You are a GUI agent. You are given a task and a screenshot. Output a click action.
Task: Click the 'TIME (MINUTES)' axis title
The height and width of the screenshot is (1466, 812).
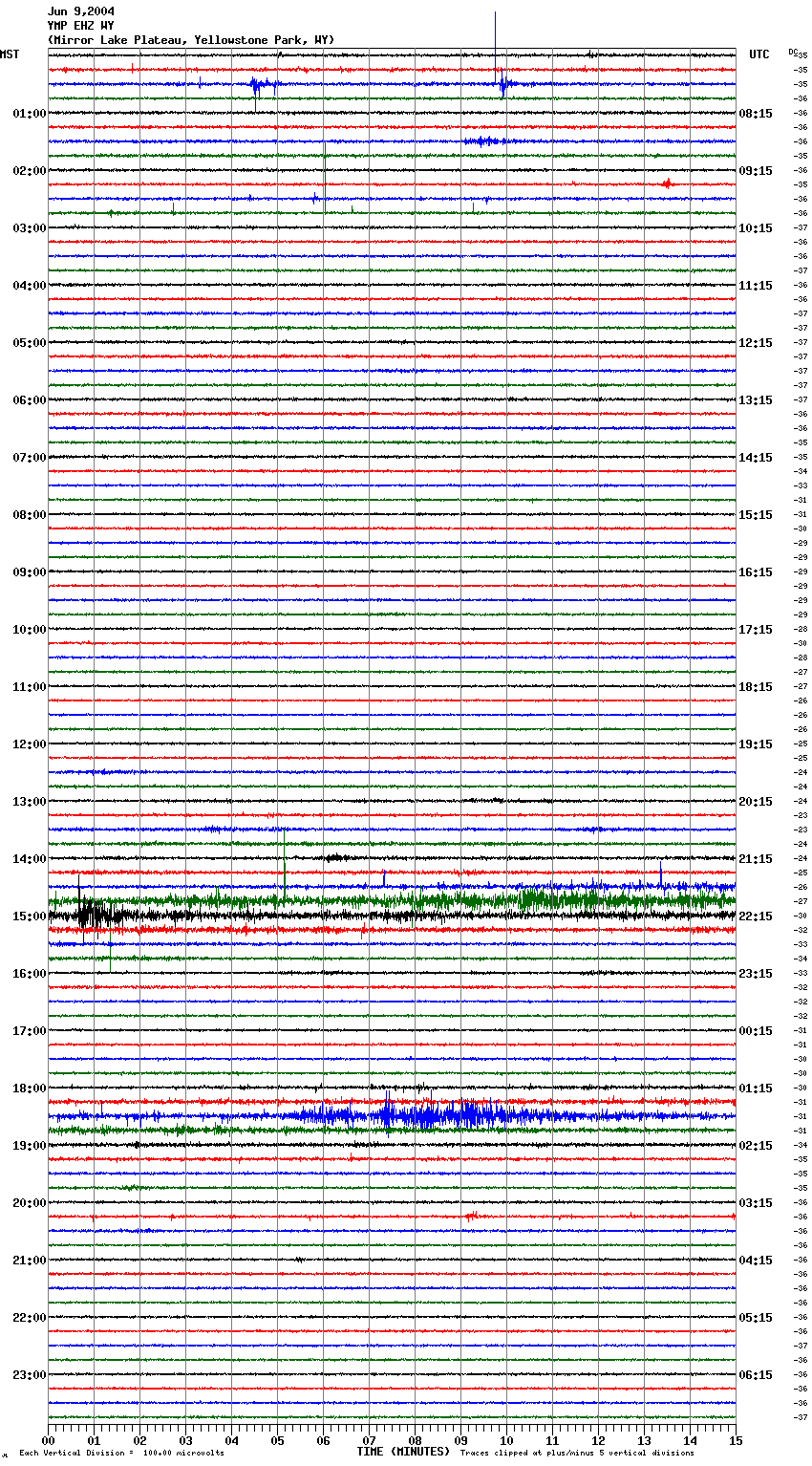tap(403, 1452)
